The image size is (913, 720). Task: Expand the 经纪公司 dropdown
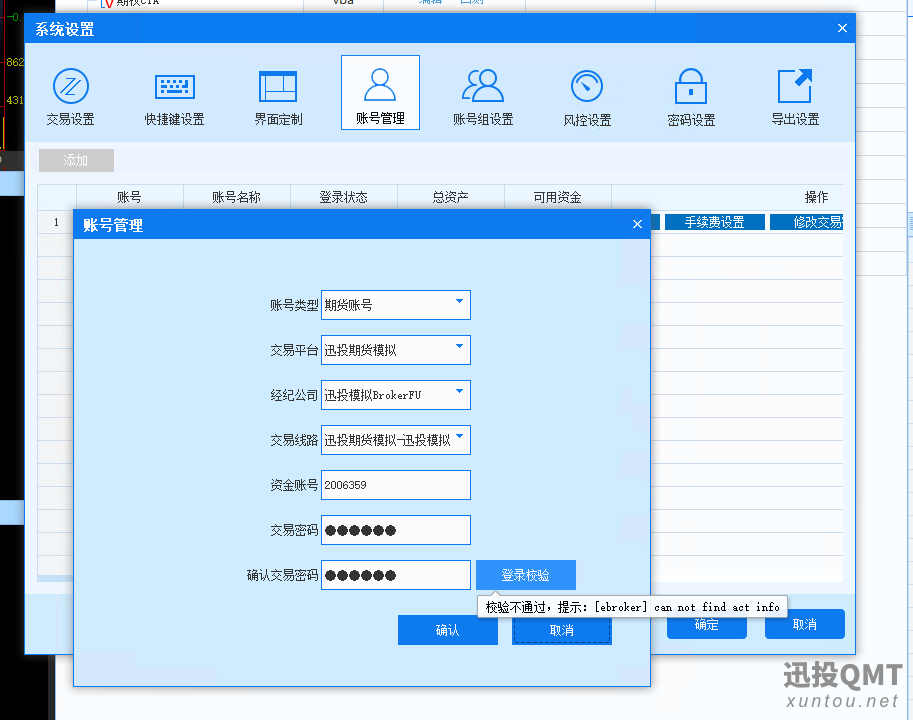pyautogui.click(x=459, y=392)
